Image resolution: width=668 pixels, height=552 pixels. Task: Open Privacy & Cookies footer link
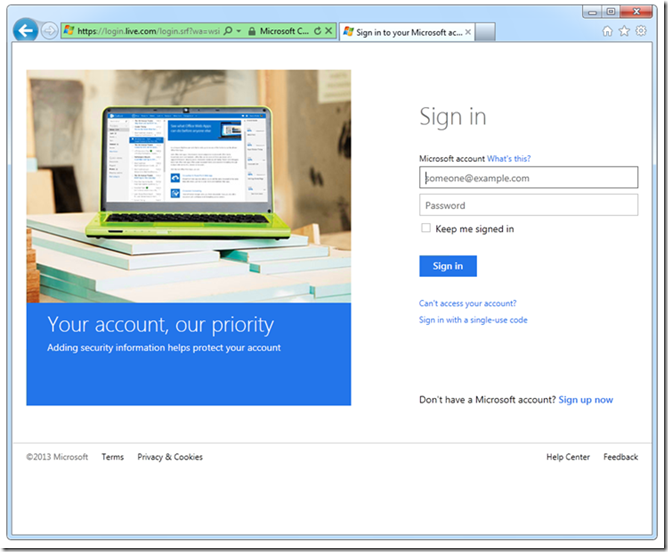[x=170, y=457]
